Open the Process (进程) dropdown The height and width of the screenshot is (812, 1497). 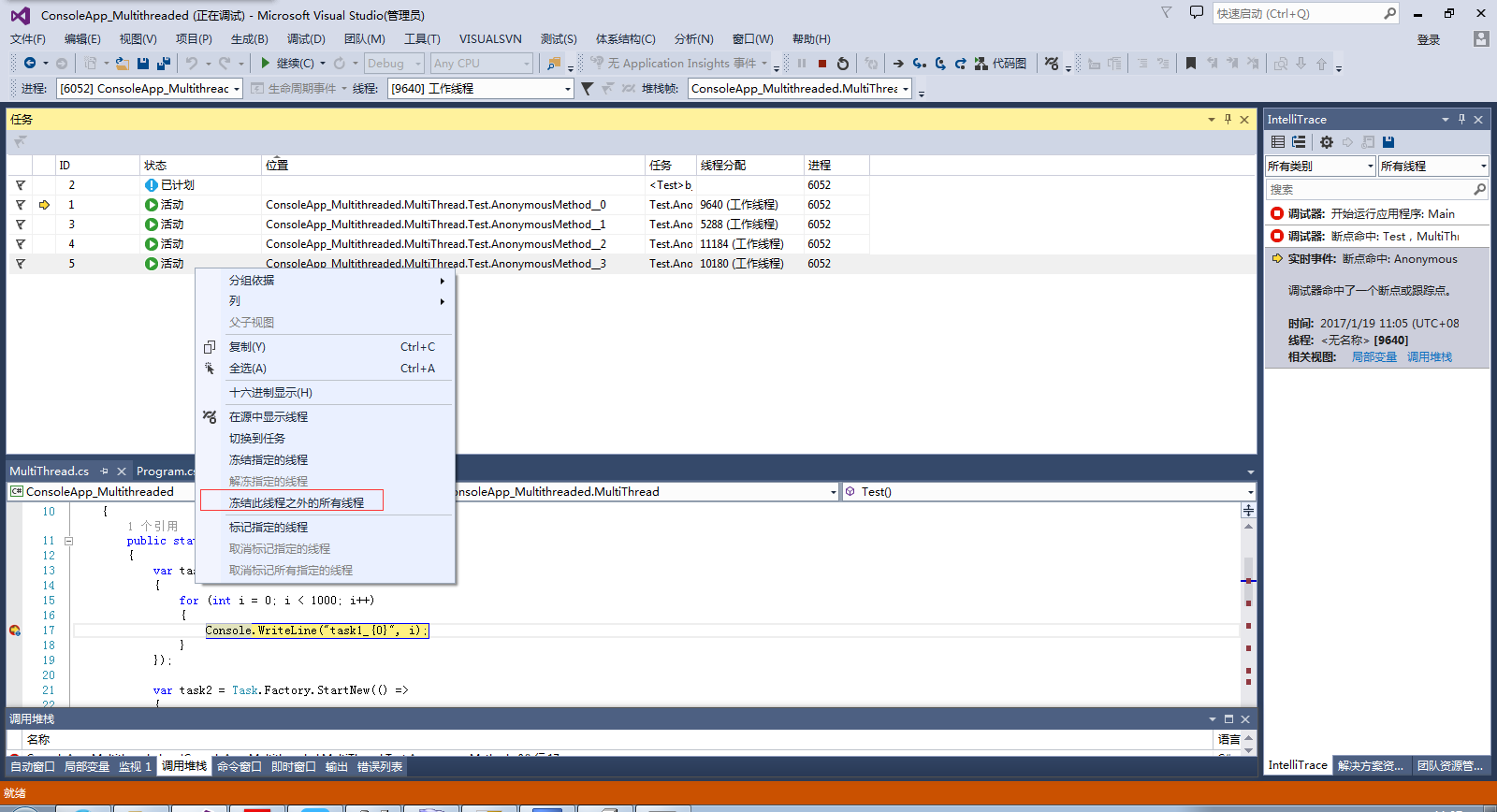point(150,88)
